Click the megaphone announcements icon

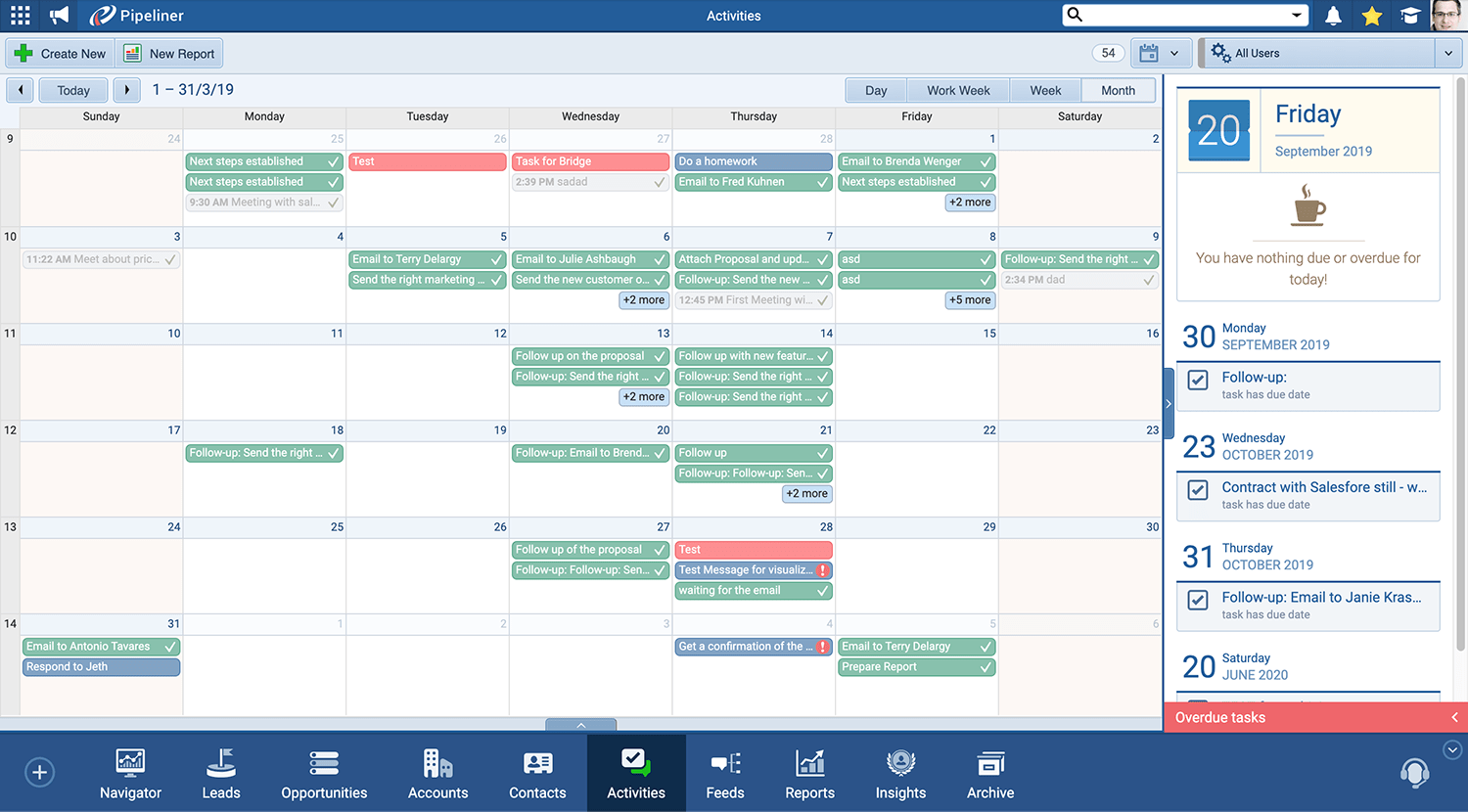coord(60,16)
